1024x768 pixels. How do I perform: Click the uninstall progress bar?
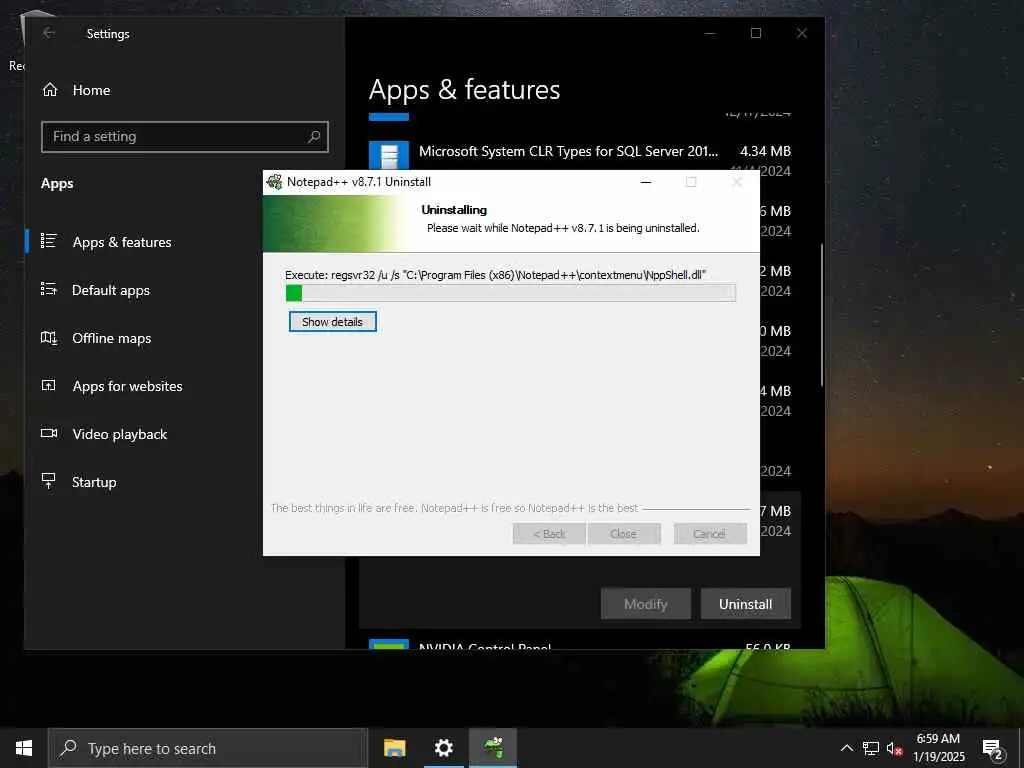tap(511, 293)
